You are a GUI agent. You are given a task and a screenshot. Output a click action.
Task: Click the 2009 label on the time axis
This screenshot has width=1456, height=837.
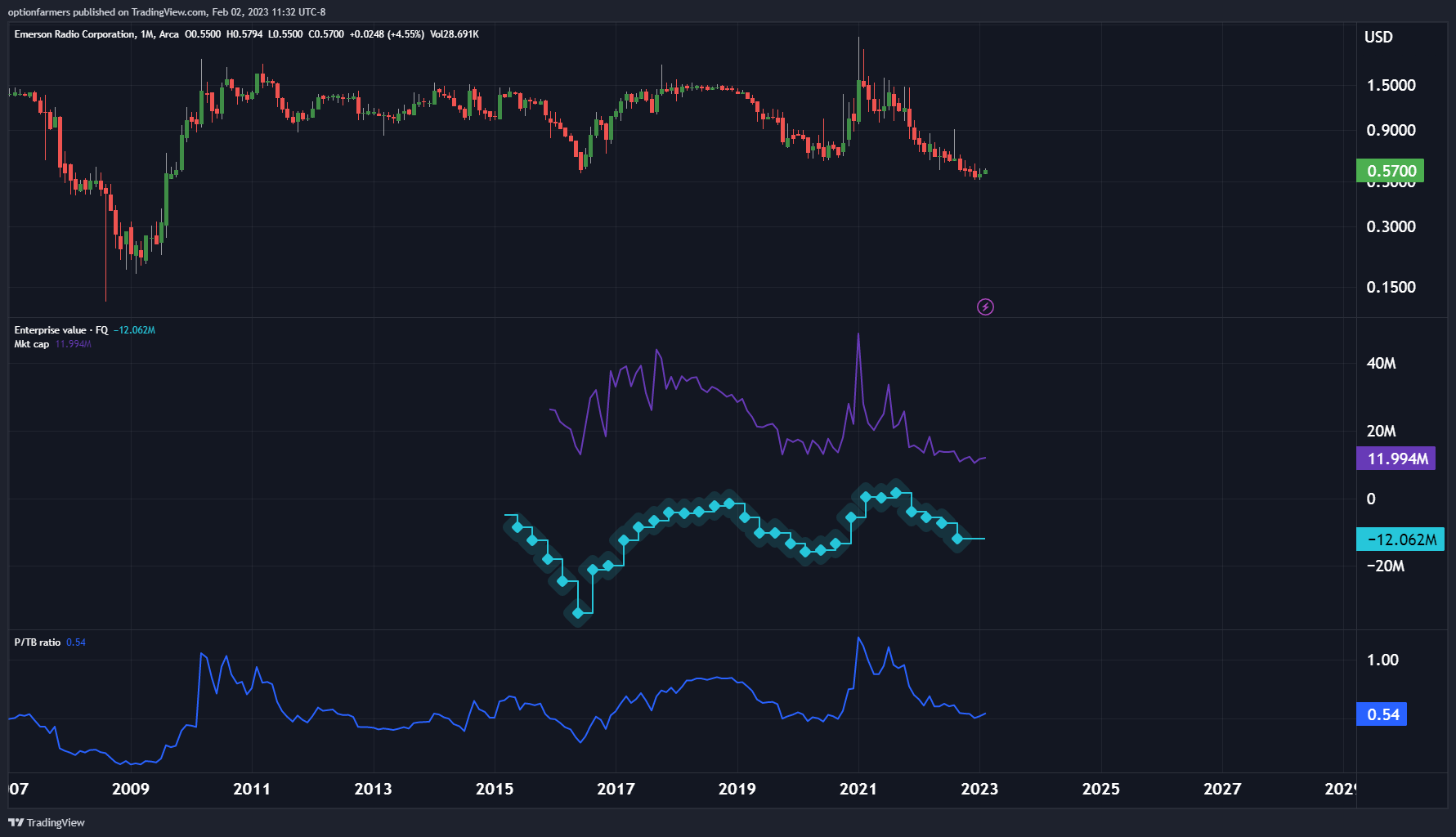pyautogui.click(x=131, y=789)
